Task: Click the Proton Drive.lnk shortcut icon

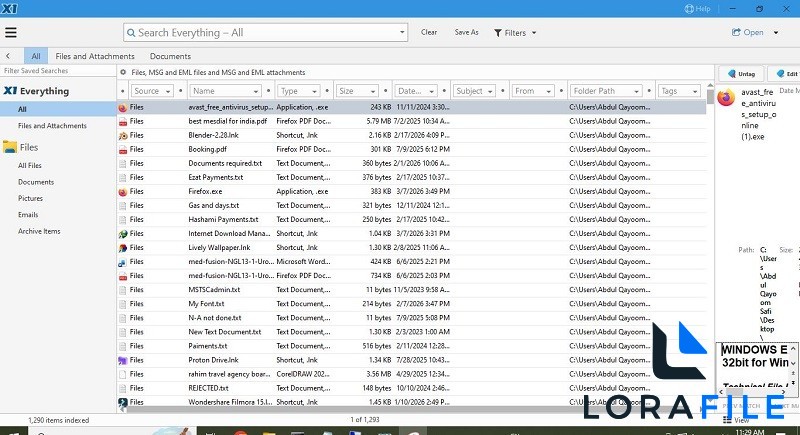Action: click(122, 360)
